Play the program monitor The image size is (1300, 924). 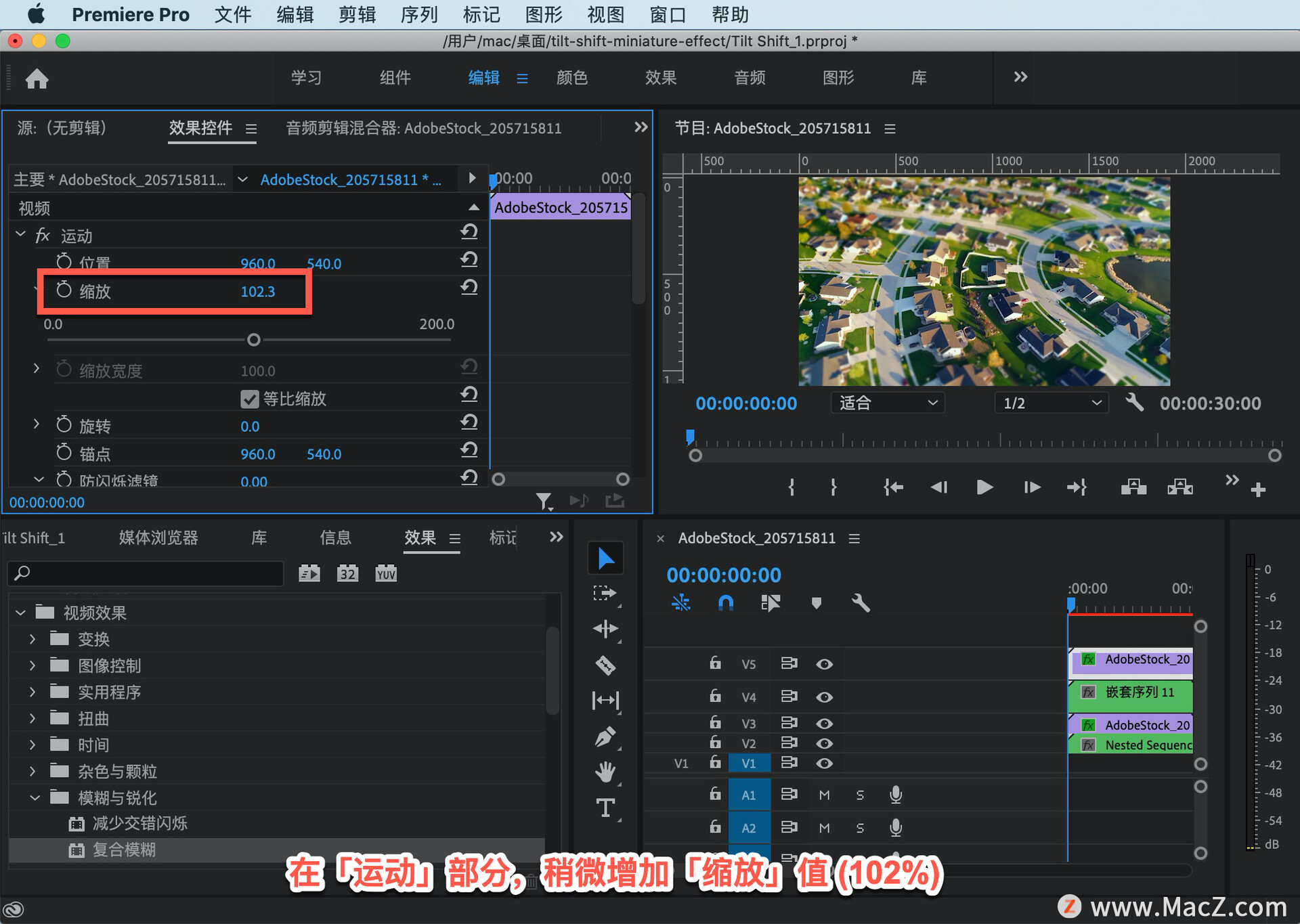click(x=984, y=487)
